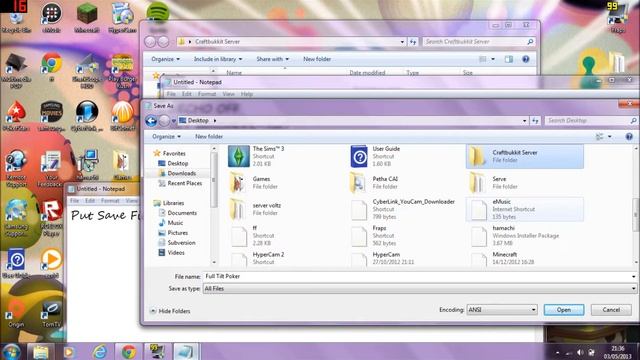This screenshot has height=360, width=640.
Task: Click Hide Folders button
Action: coord(171,311)
